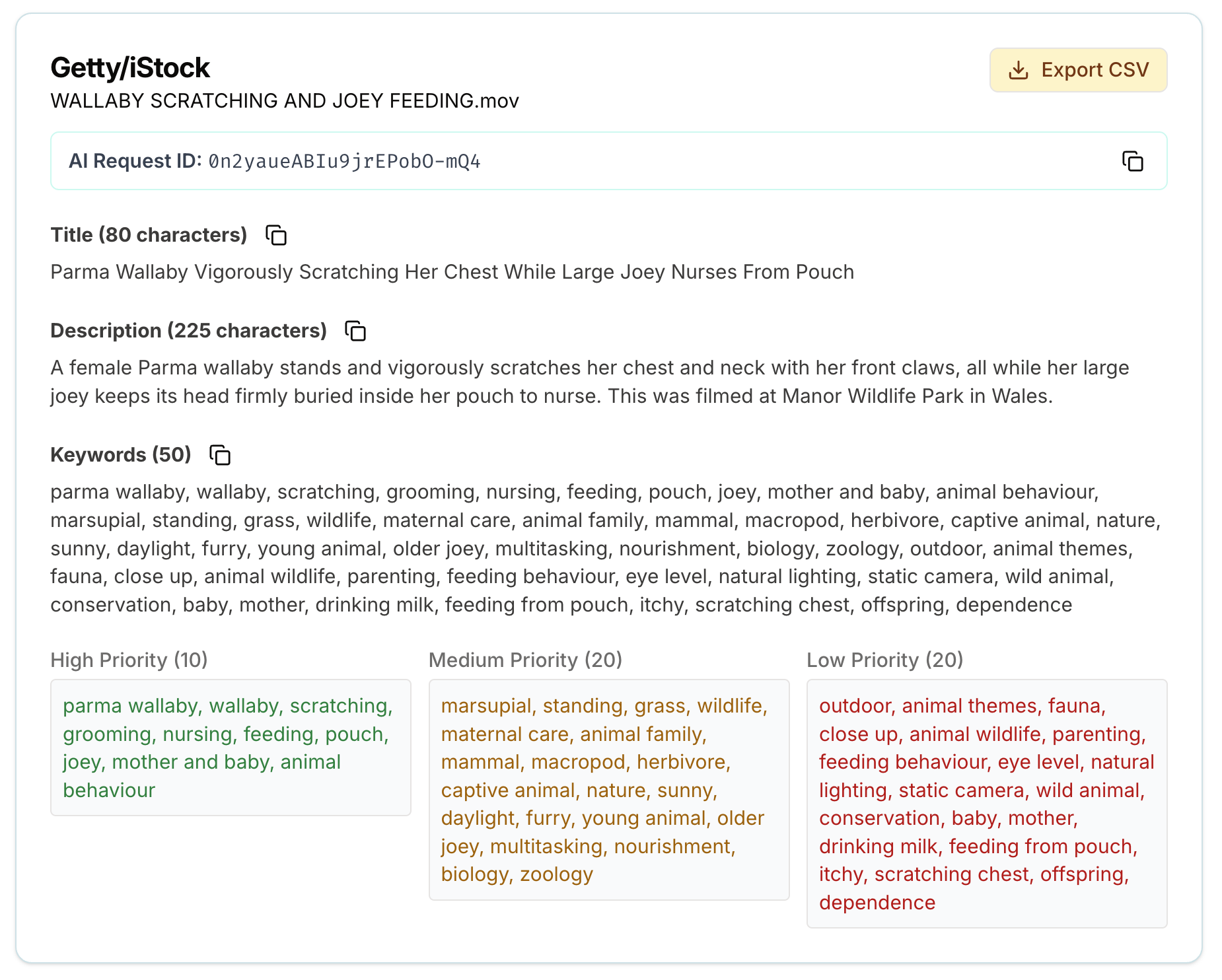Click the Export CSV button
This screenshot has height=980, width=1222.
[1078, 70]
